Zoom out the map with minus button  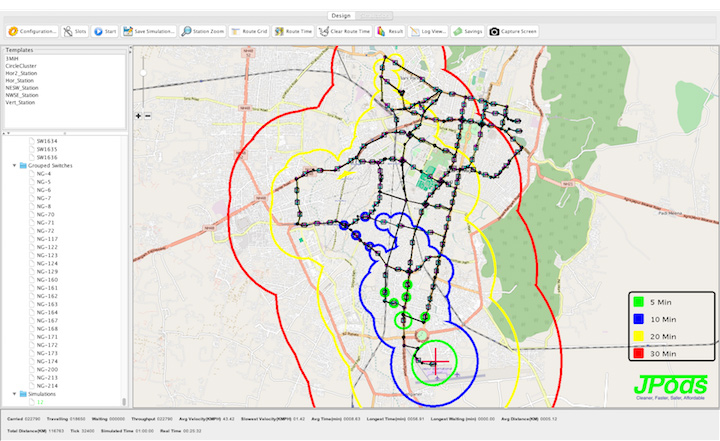(x=148, y=115)
